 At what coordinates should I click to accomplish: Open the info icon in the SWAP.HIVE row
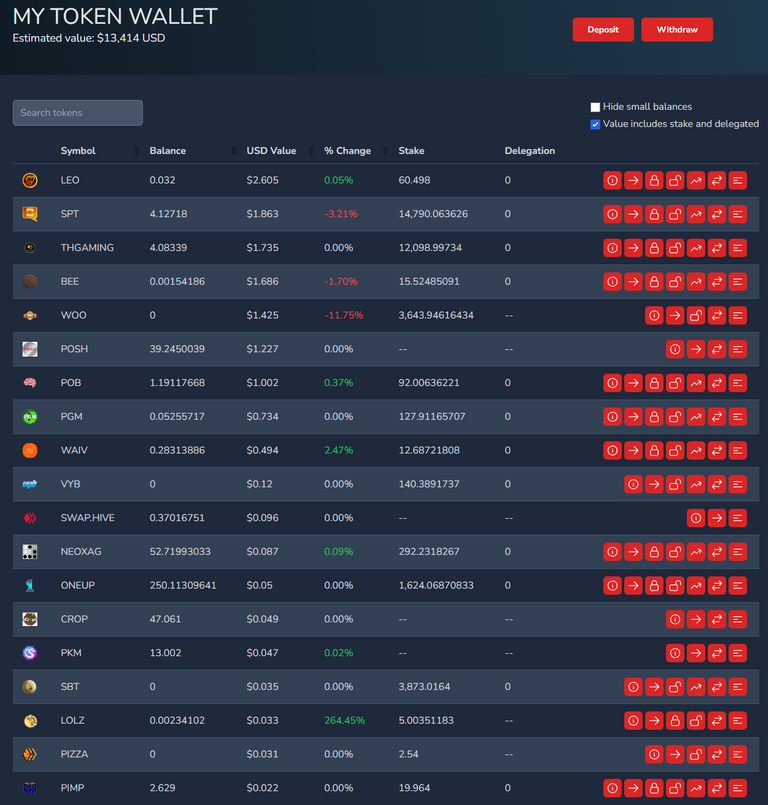click(696, 518)
